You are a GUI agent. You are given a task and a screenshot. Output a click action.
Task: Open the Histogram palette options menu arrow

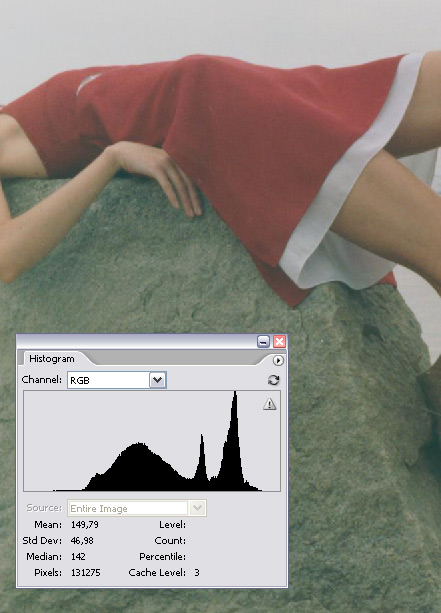point(278,360)
